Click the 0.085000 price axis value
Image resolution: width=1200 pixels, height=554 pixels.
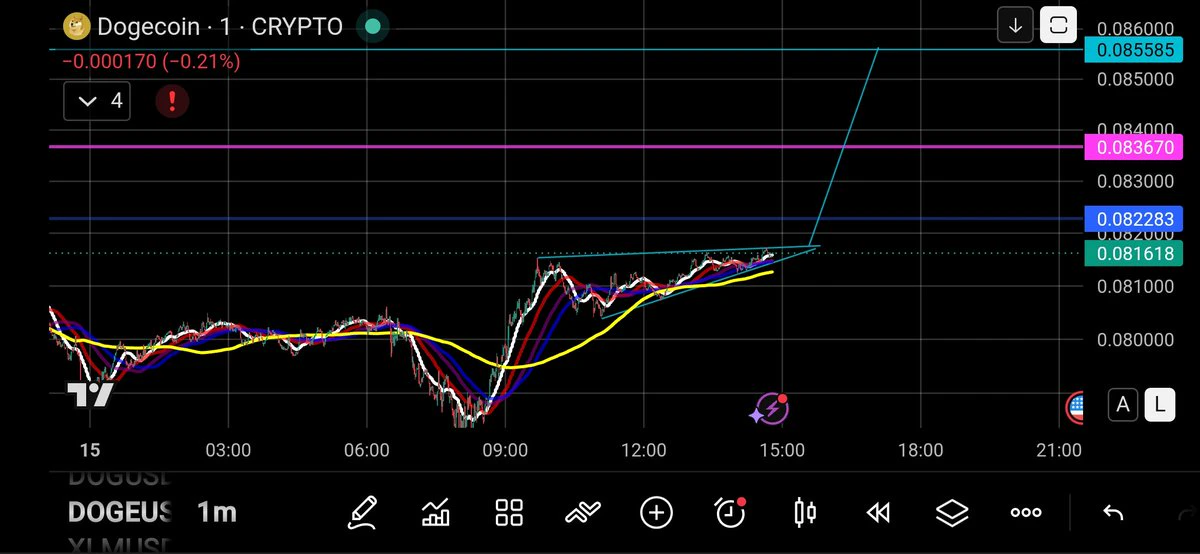point(1135,79)
